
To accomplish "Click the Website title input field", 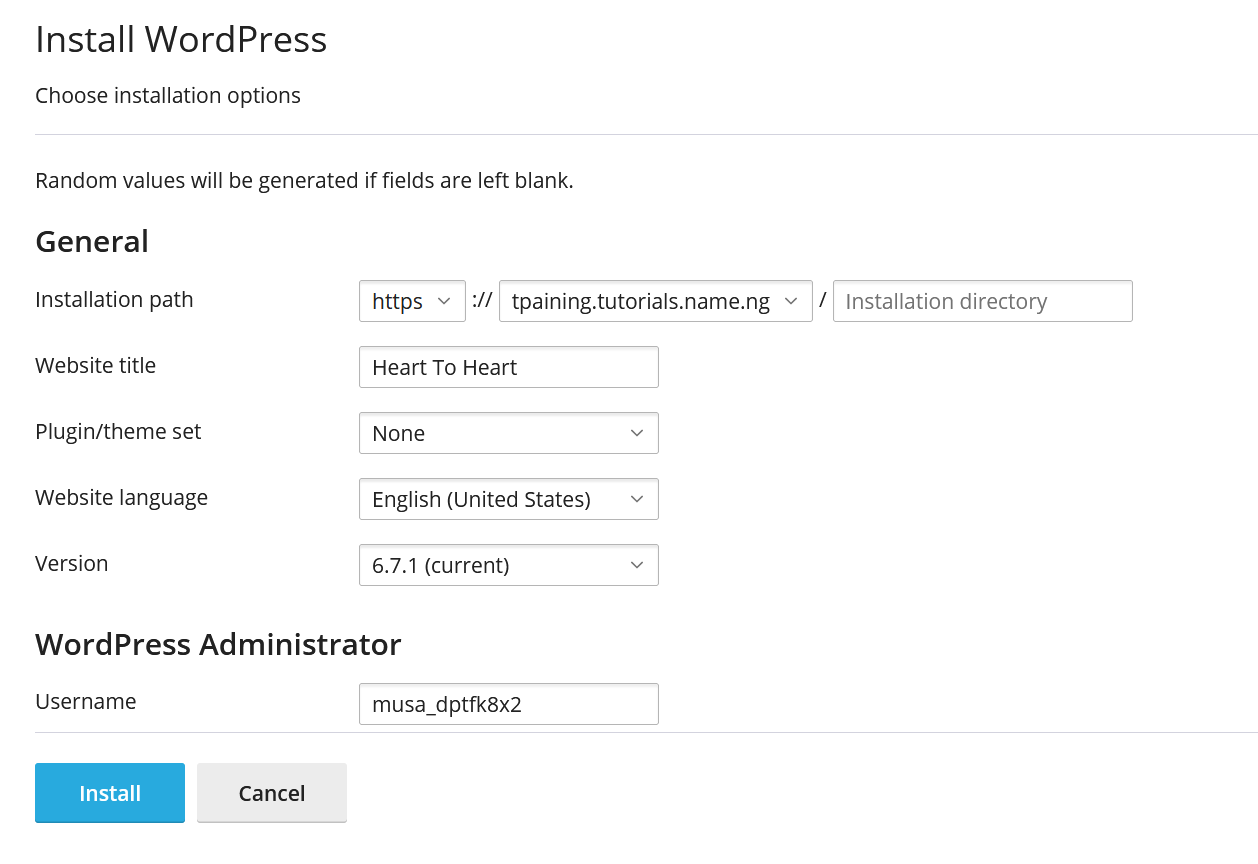I will coord(509,367).
